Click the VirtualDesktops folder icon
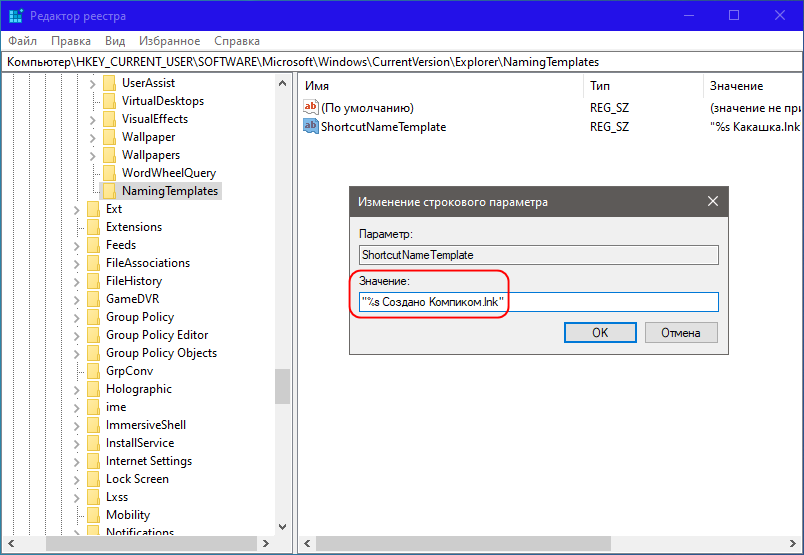 (x=109, y=101)
